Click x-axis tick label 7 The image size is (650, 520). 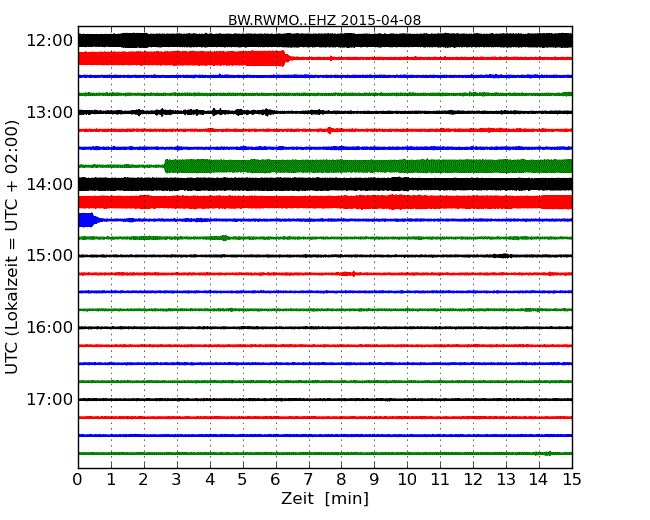point(308,480)
